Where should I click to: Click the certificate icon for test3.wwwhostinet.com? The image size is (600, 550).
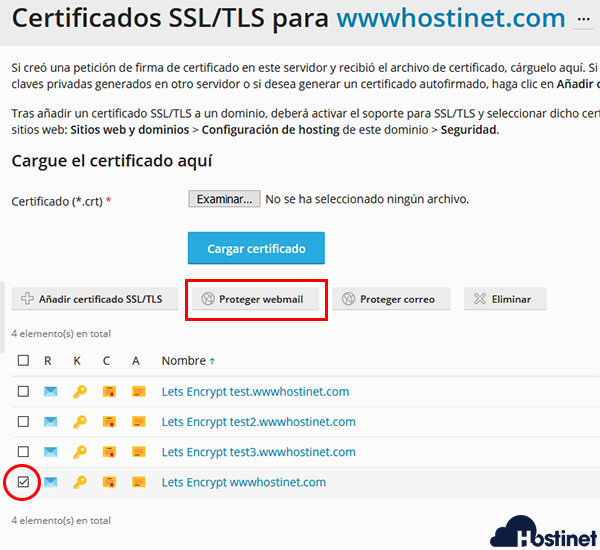point(109,452)
